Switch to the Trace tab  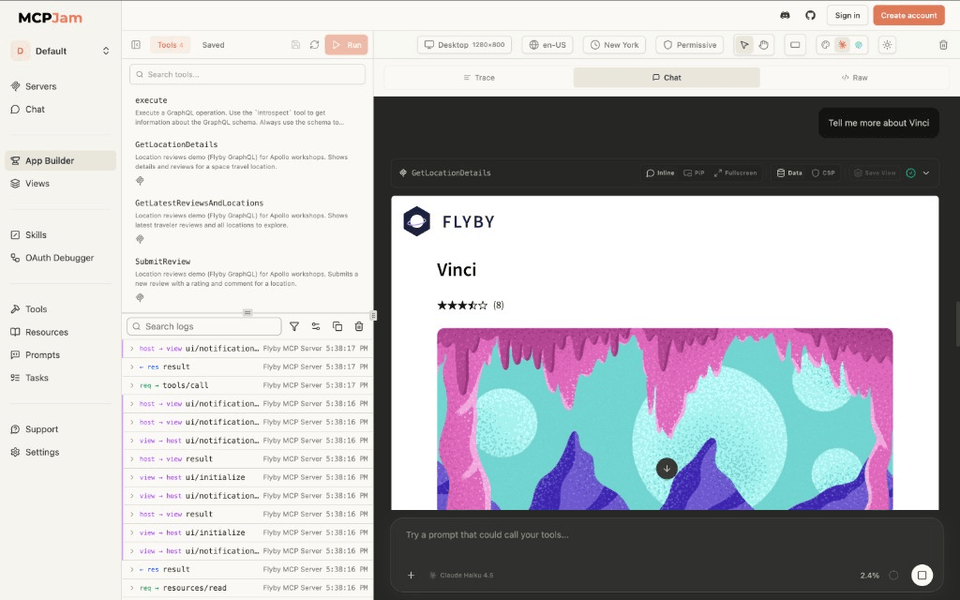click(x=478, y=77)
